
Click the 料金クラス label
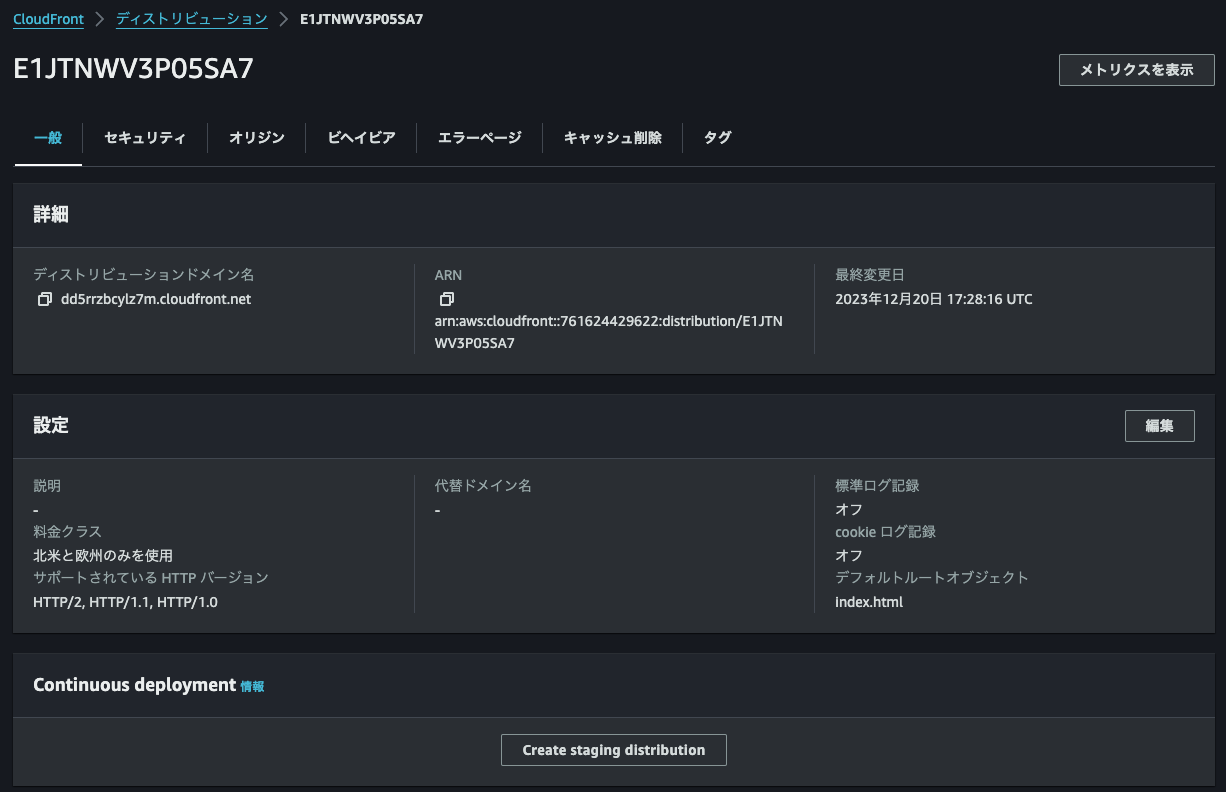pos(67,532)
